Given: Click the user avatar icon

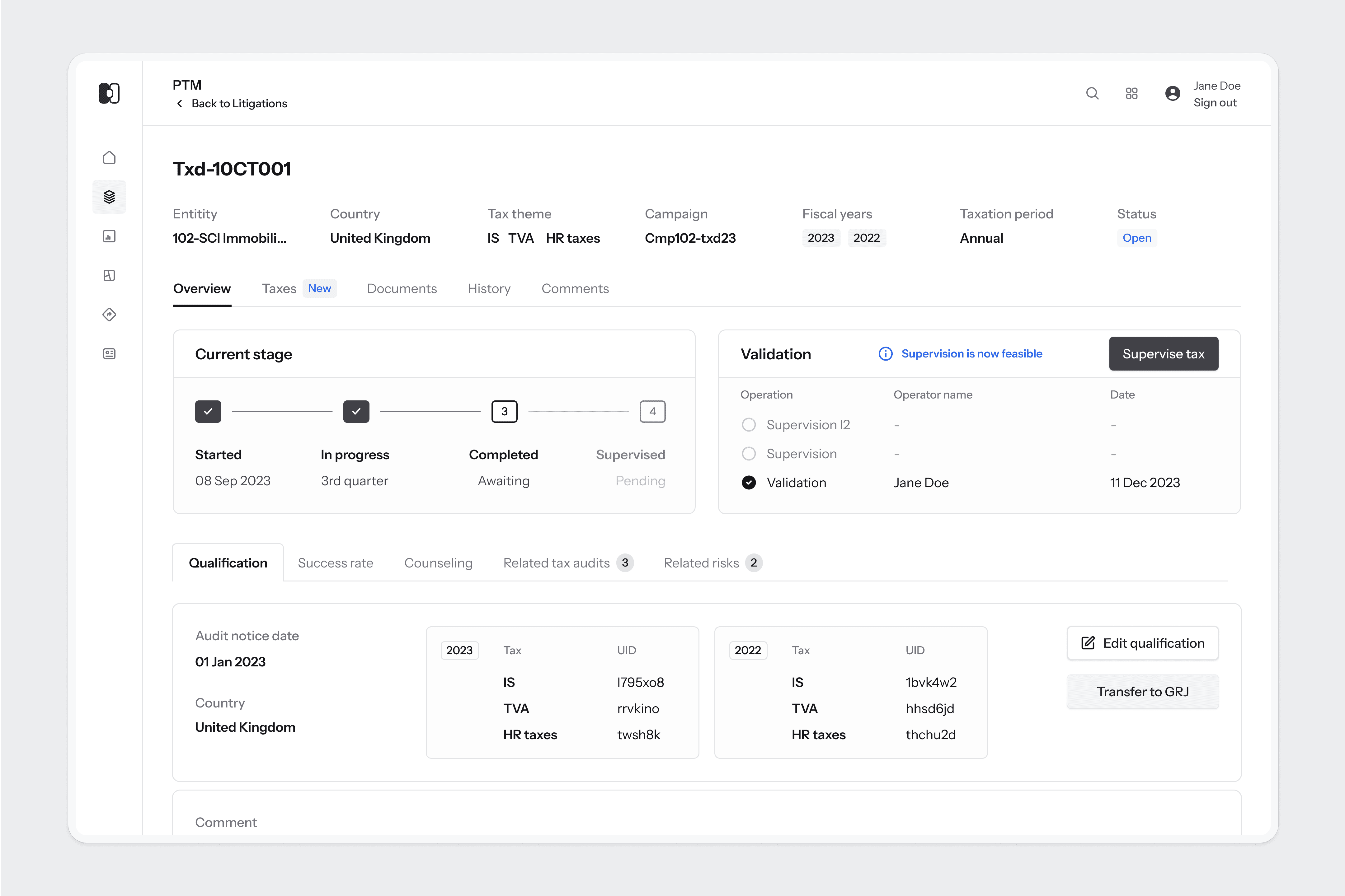Looking at the screenshot, I should click(x=1172, y=94).
